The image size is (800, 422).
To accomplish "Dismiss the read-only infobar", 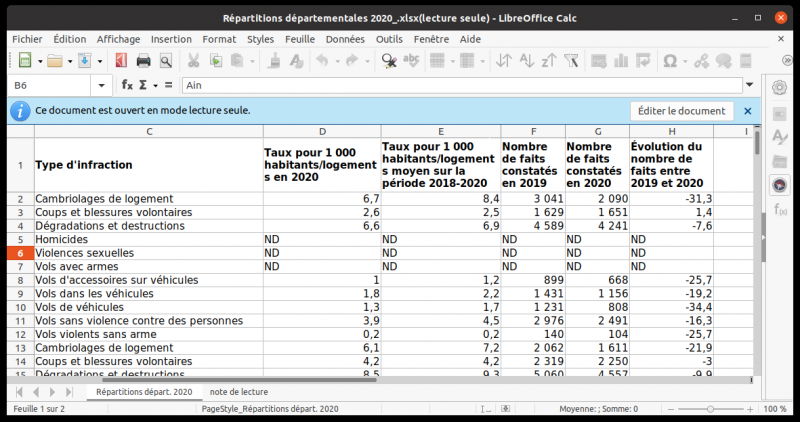I will 747,111.
